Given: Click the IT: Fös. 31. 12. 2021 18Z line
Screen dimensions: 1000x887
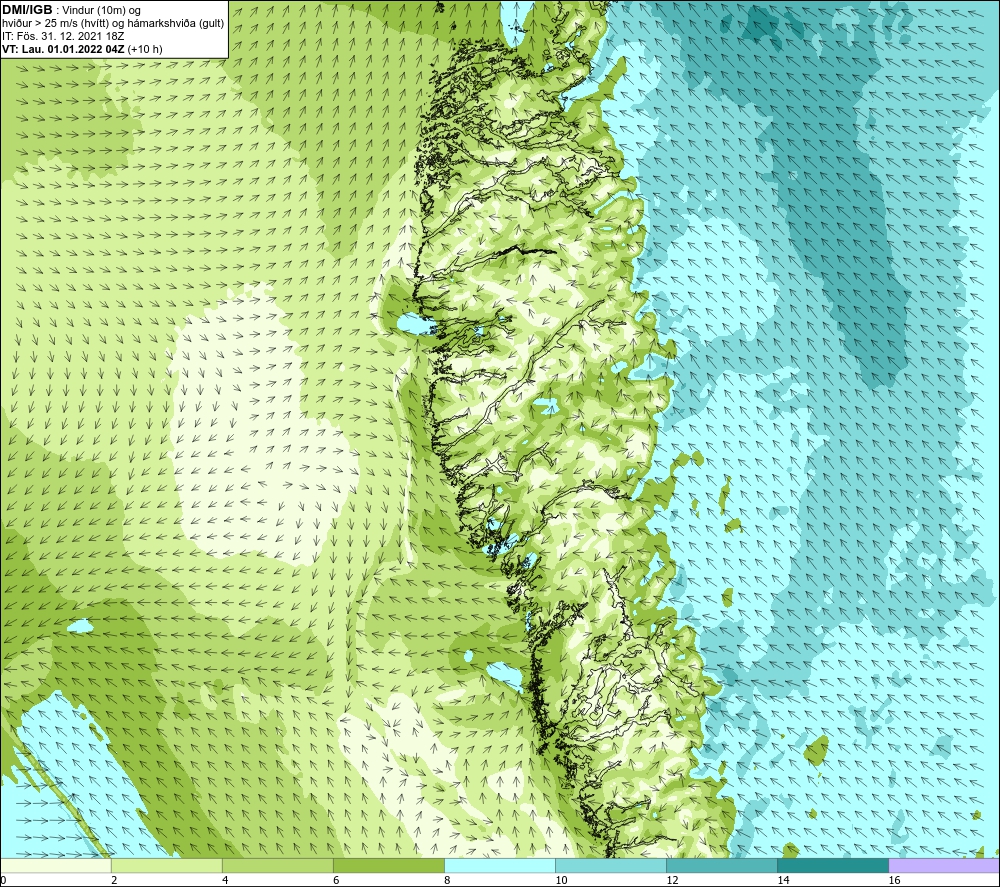Looking at the screenshot, I should 63,36.
